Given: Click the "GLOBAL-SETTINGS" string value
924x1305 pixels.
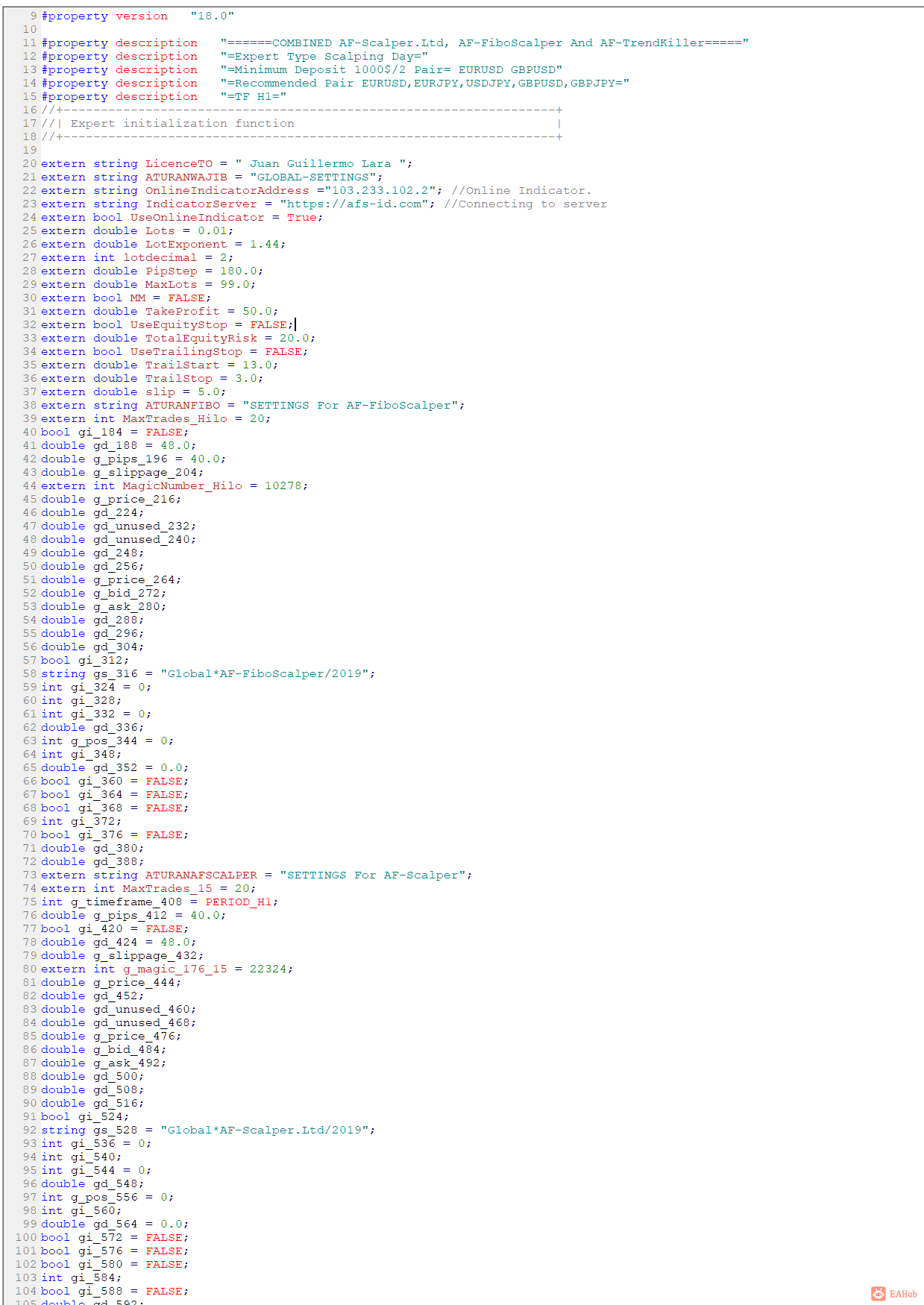Looking at the screenshot, I should [312, 177].
